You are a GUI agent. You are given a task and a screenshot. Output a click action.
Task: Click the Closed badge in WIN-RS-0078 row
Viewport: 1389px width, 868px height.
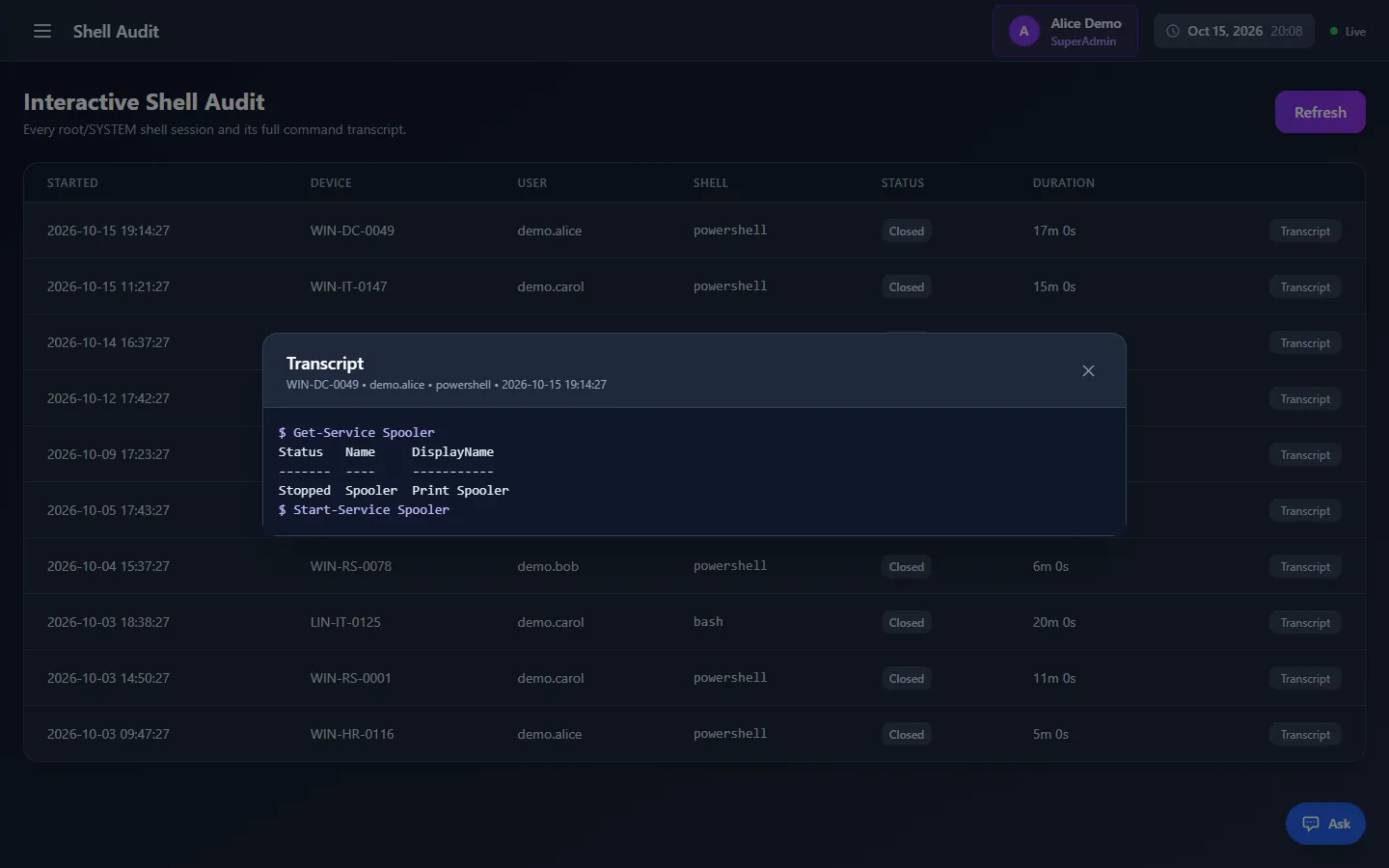pos(907,567)
